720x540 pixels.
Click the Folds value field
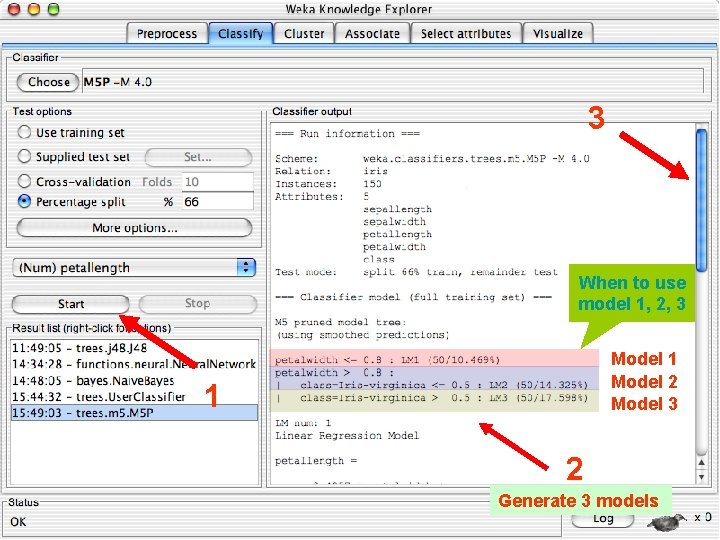(218, 182)
